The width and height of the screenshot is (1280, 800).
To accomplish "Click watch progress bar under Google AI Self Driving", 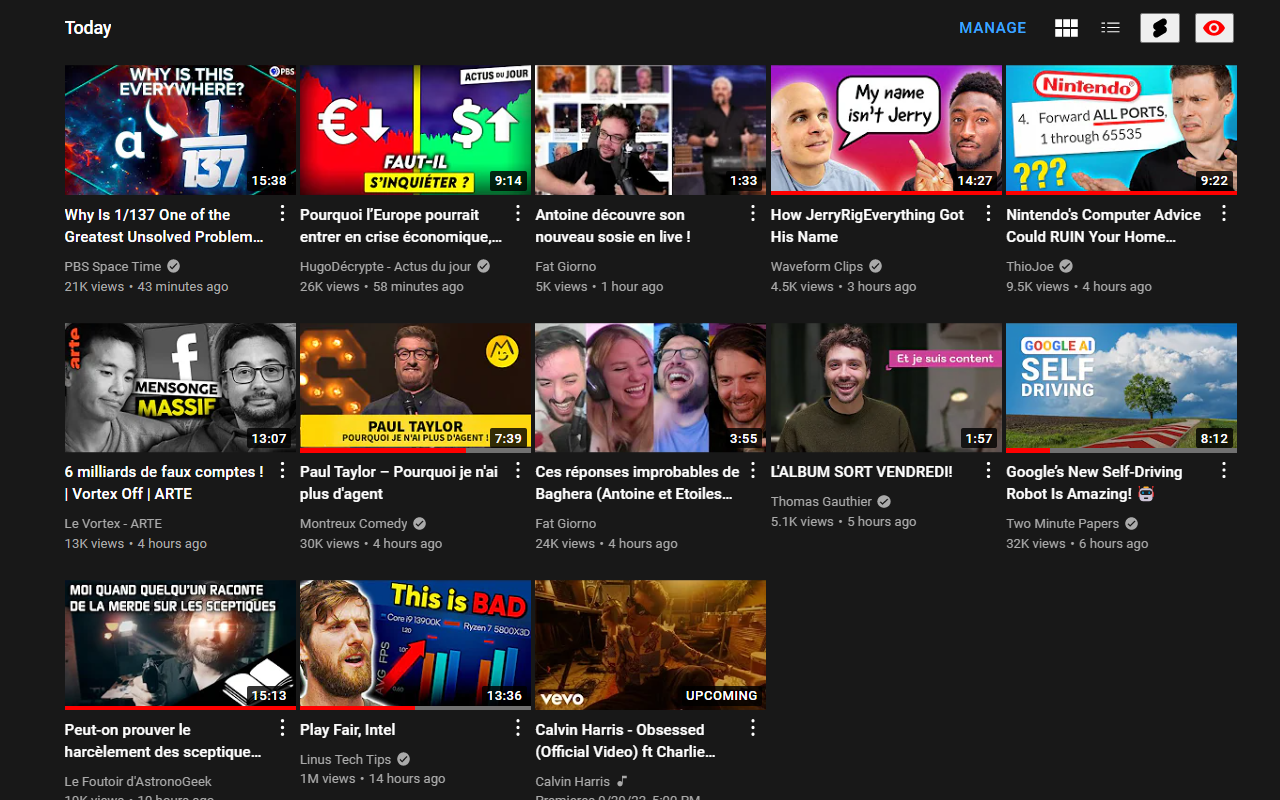I will [x=1121, y=450].
